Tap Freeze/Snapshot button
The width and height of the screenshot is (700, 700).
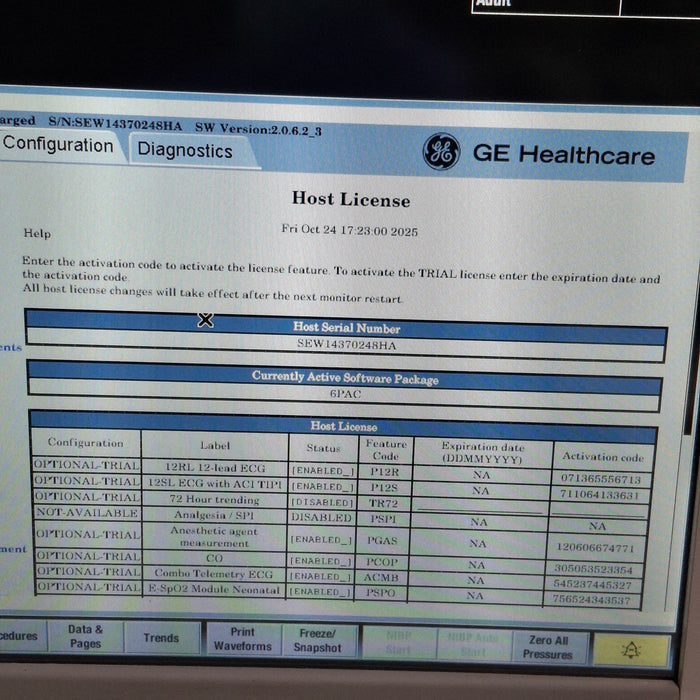317,641
